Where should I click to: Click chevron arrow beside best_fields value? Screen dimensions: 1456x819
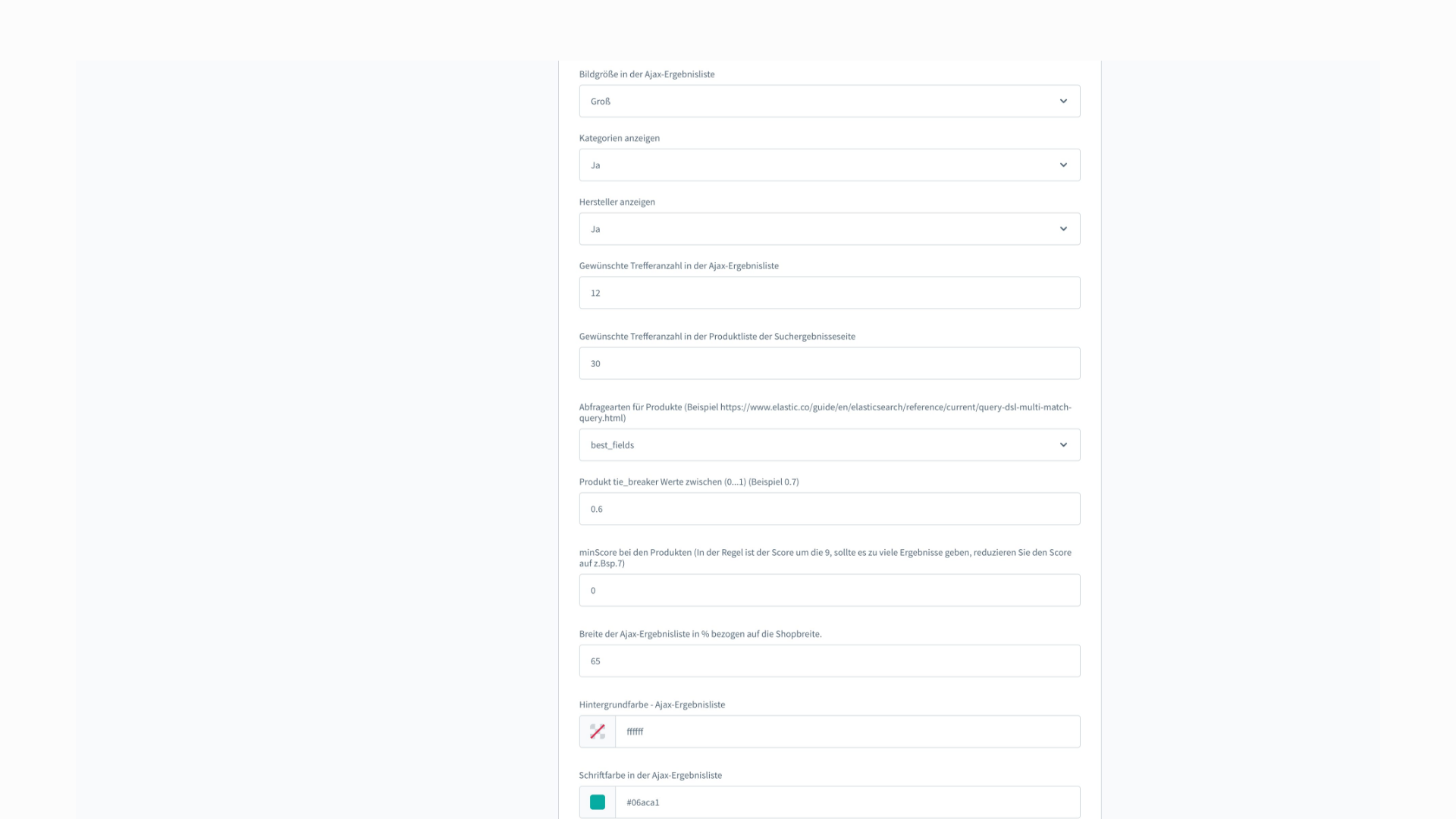tap(1063, 445)
